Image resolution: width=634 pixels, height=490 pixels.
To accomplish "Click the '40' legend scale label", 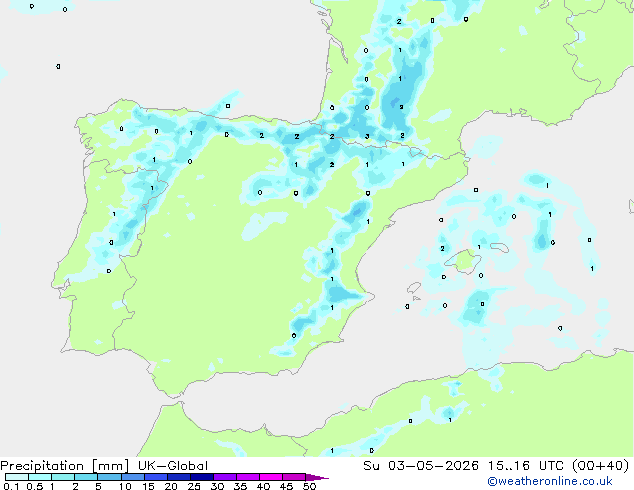I will pos(263,486).
